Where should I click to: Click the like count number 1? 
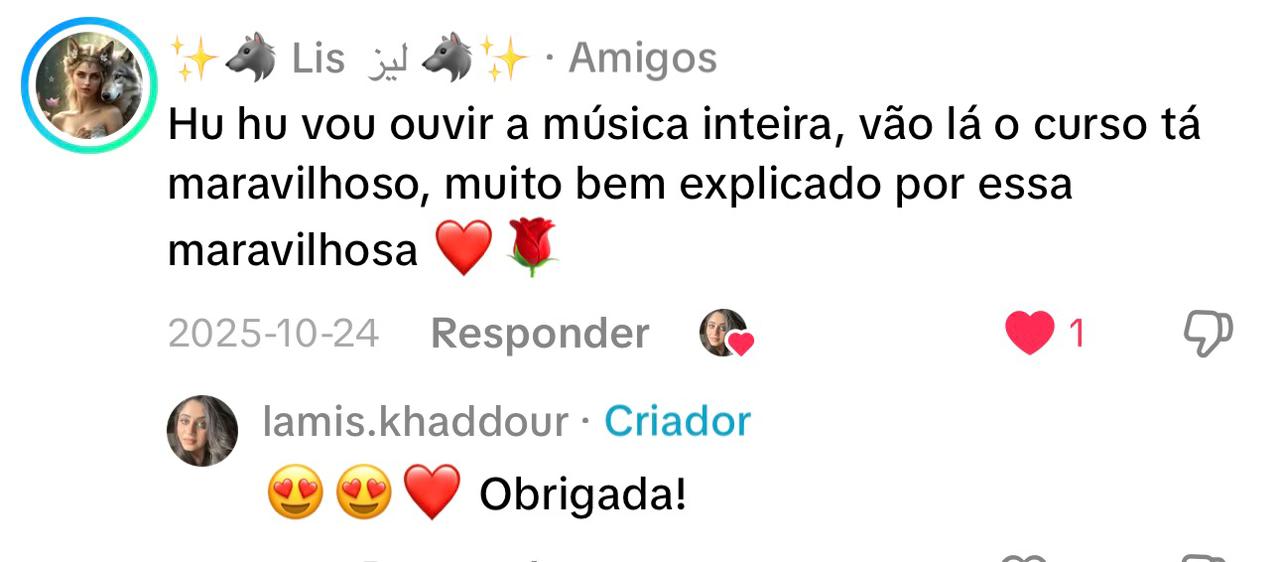pos(1077,334)
